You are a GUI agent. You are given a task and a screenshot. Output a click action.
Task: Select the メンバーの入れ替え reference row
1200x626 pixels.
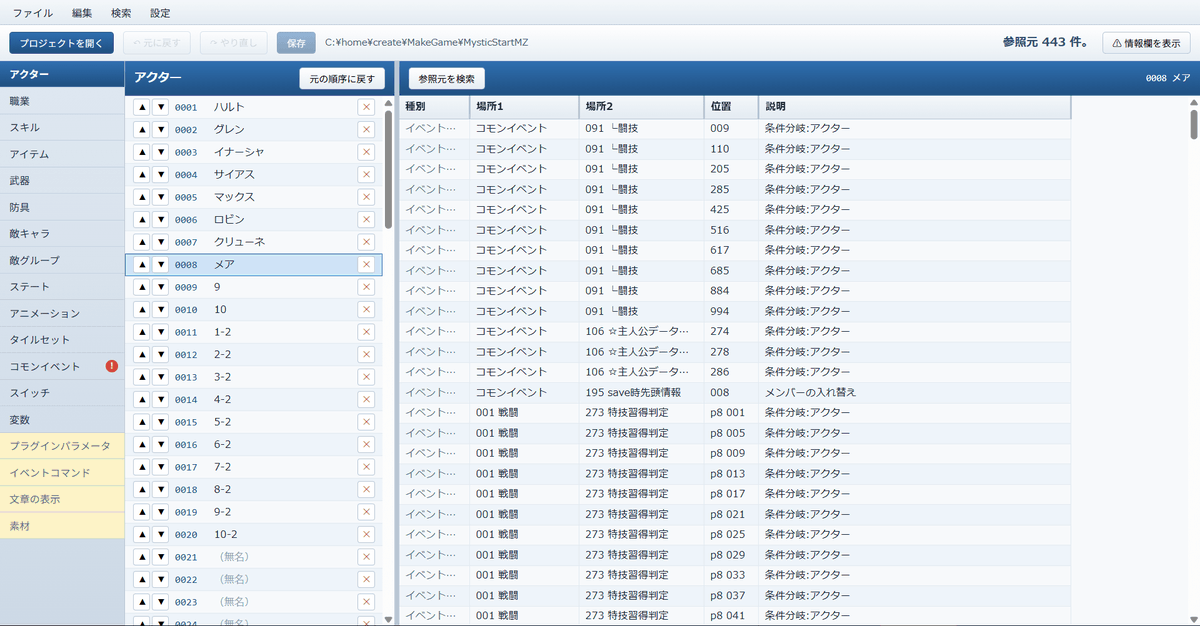point(735,392)
